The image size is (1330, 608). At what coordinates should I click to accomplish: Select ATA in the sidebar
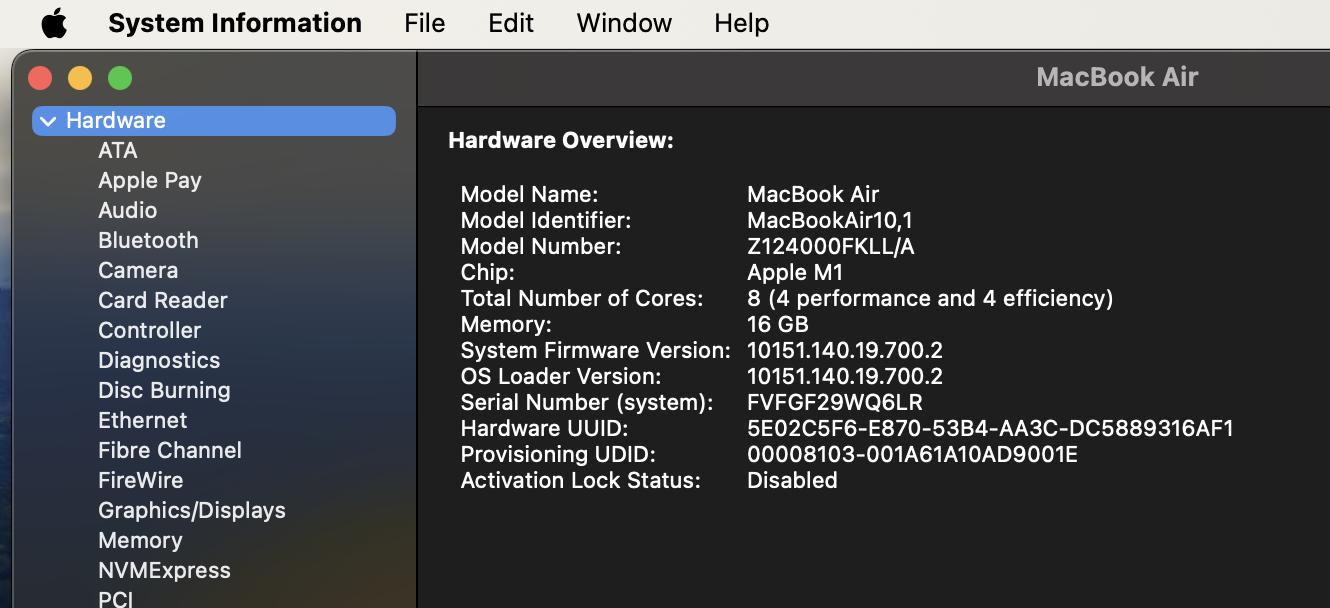point(118,150)
